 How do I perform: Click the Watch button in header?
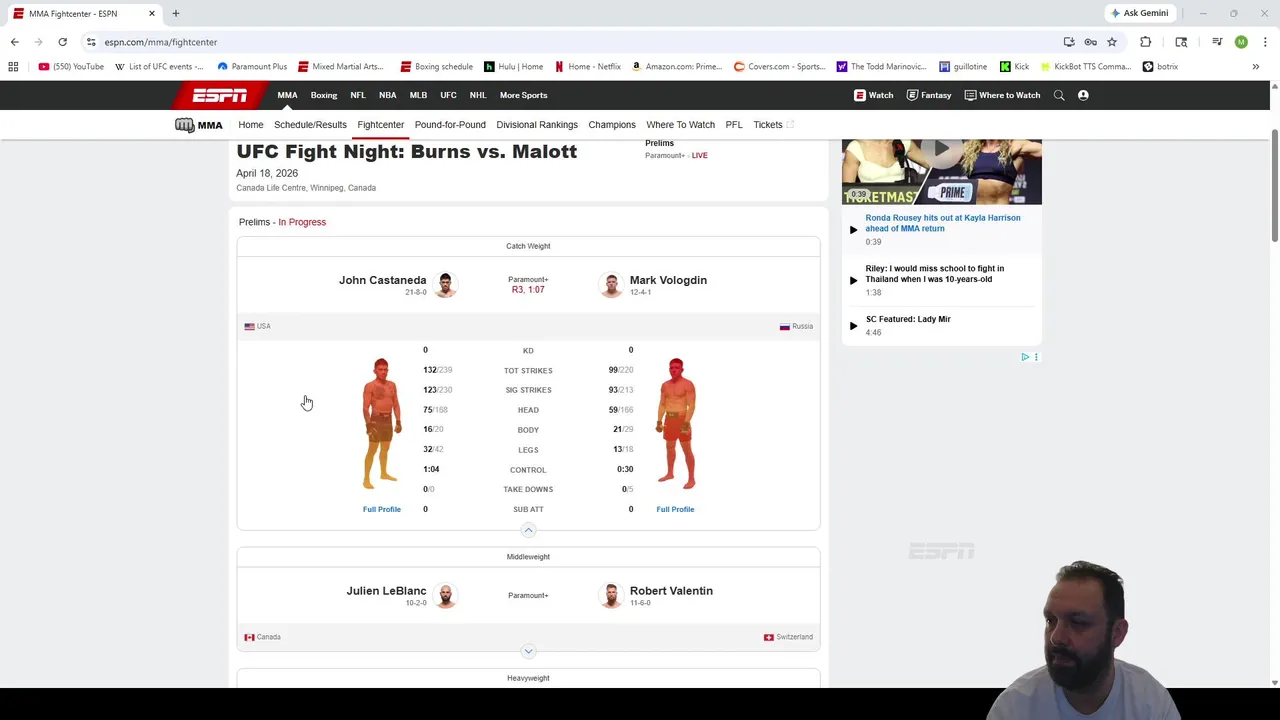(x=873, y=95)
